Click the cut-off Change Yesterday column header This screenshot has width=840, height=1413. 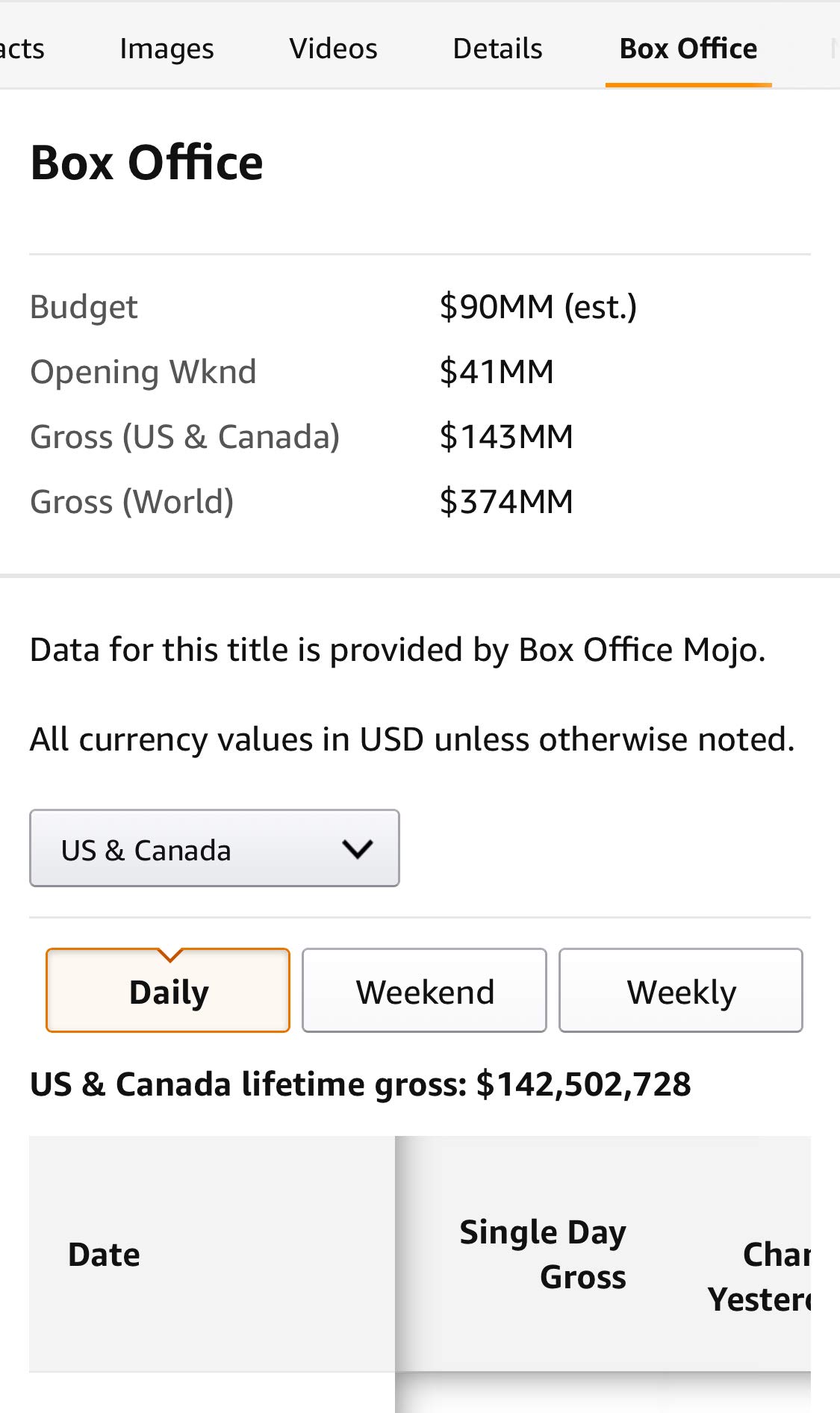tap(760, 1277)
